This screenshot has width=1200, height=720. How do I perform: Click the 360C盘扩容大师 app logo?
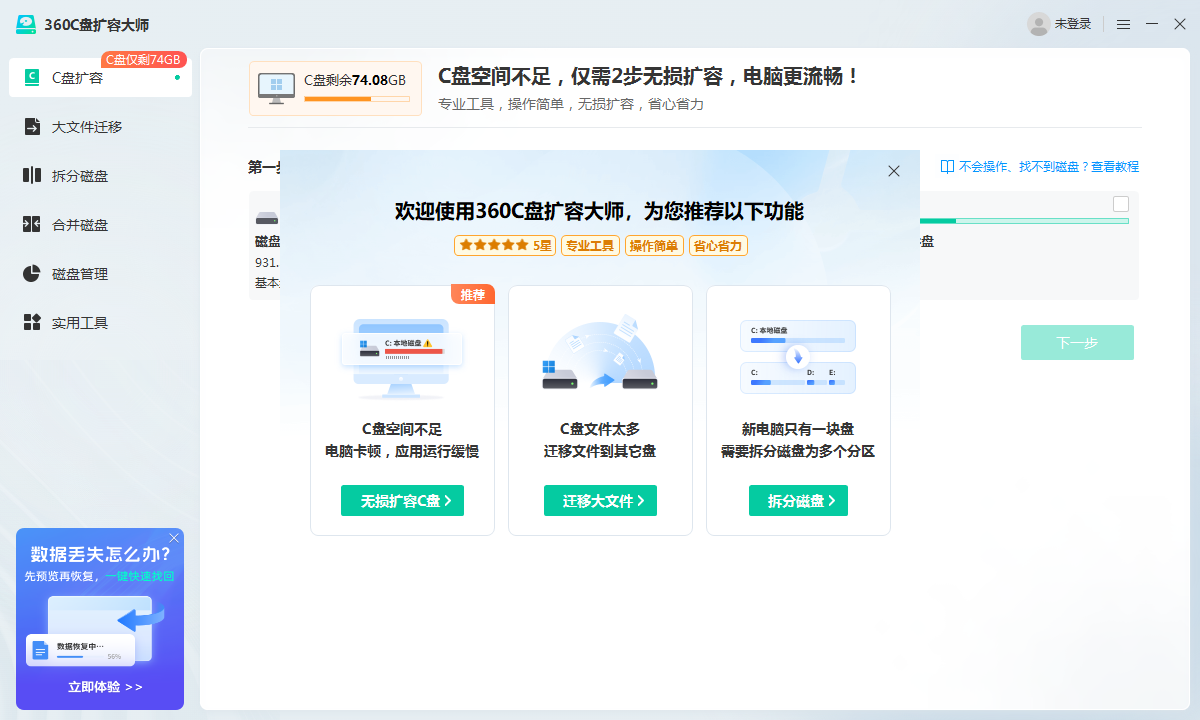(x=26, y=24)
